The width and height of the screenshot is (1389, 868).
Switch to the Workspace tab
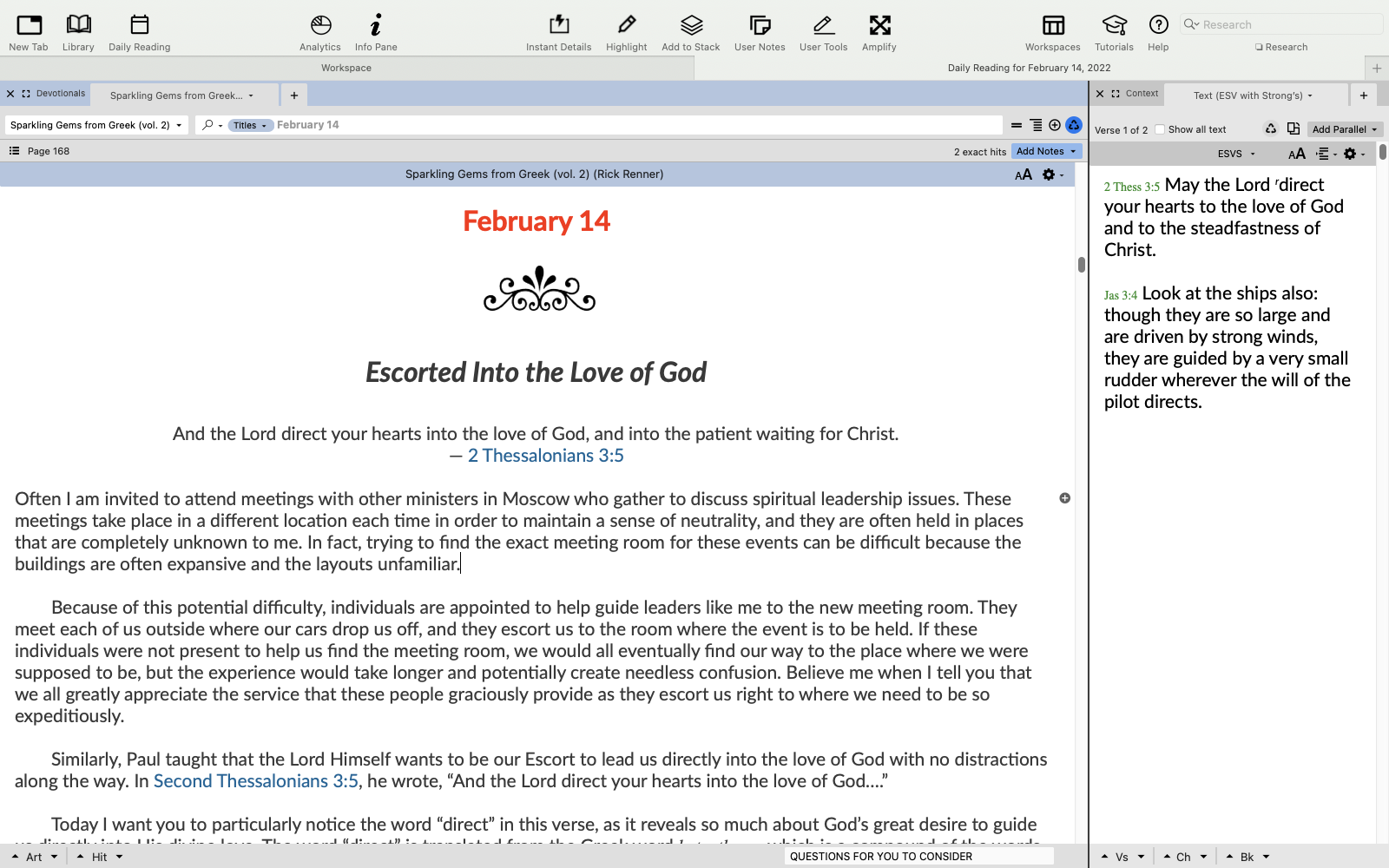[346, 68]
